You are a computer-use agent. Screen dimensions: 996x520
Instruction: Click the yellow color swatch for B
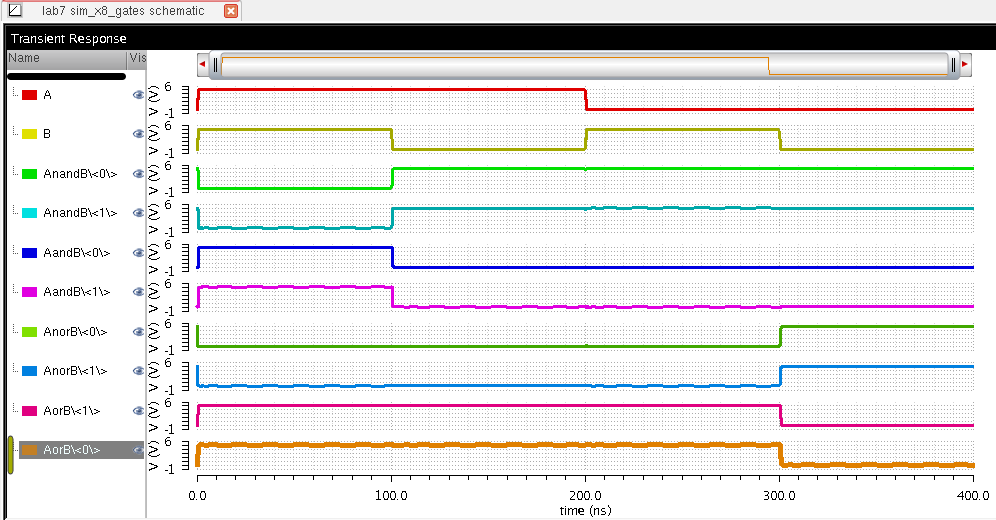(x=29, y=135)
